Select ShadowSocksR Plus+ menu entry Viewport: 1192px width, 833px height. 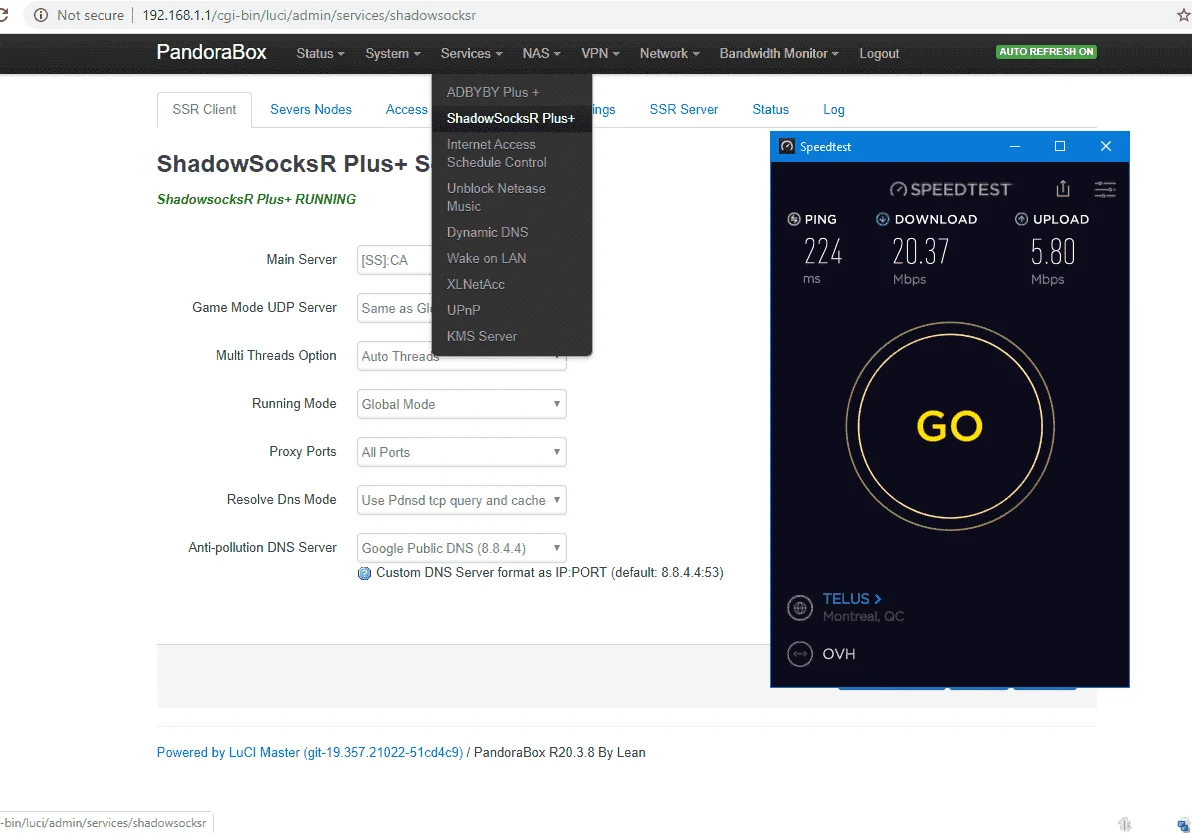pos(512,118)
